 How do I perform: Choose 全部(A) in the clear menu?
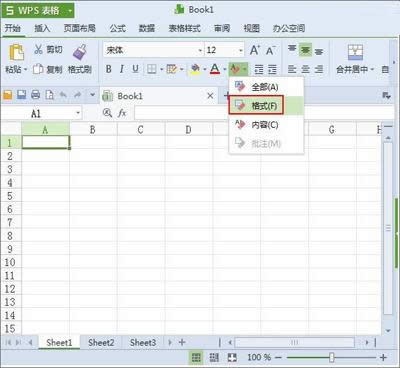(x=266, y=87)
